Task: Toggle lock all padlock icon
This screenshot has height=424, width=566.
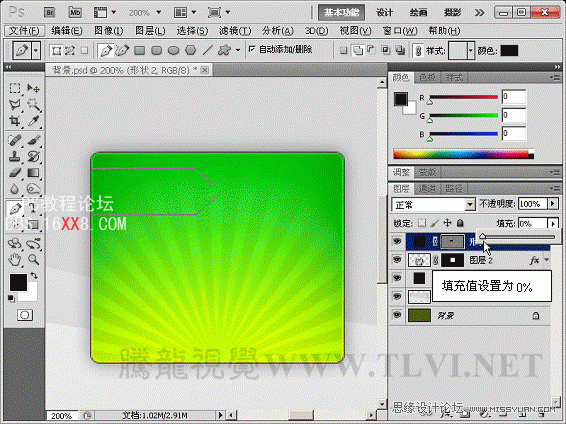Action: click(460, 223)
